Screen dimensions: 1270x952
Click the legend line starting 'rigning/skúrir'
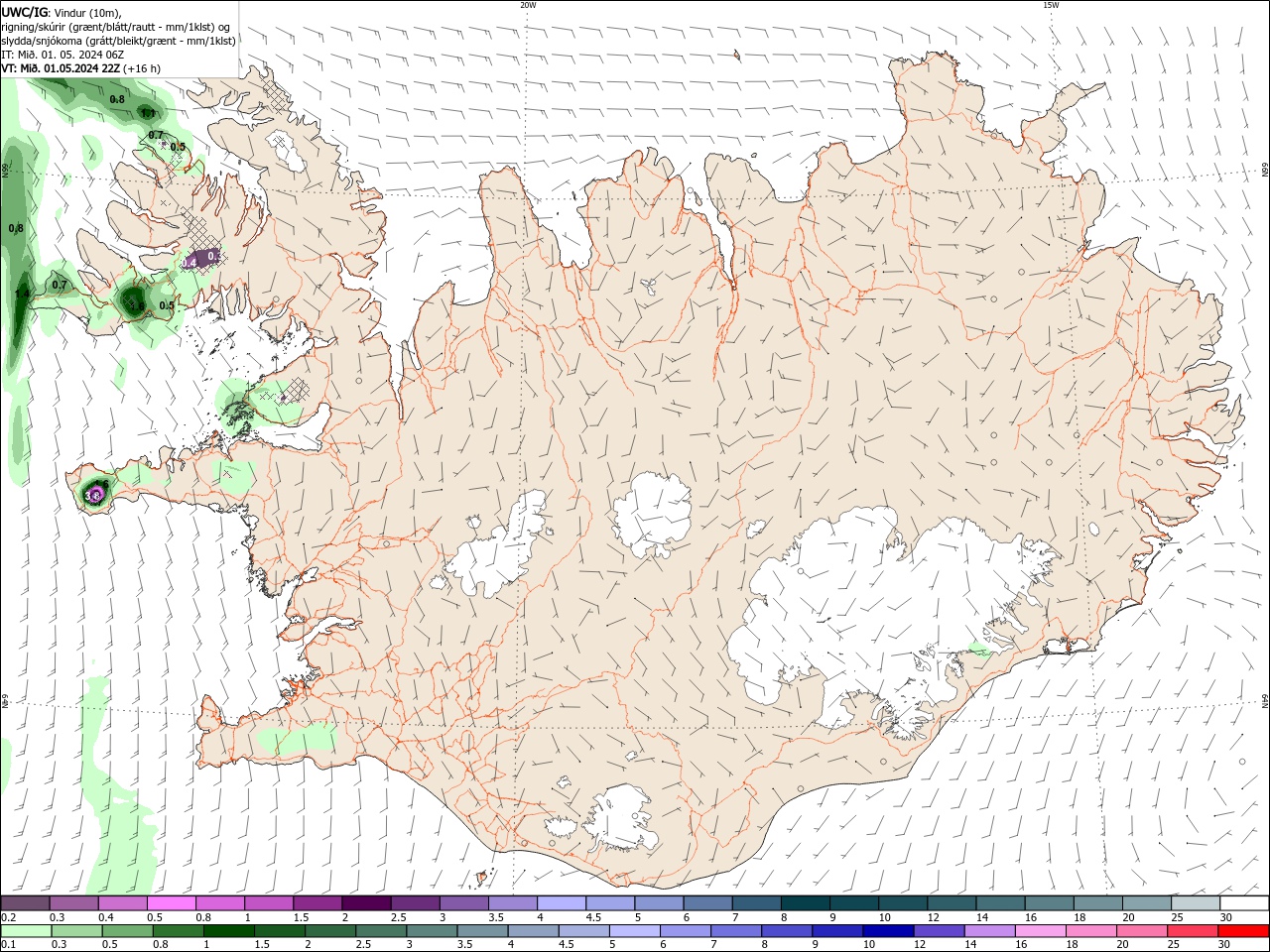point(116,27)
